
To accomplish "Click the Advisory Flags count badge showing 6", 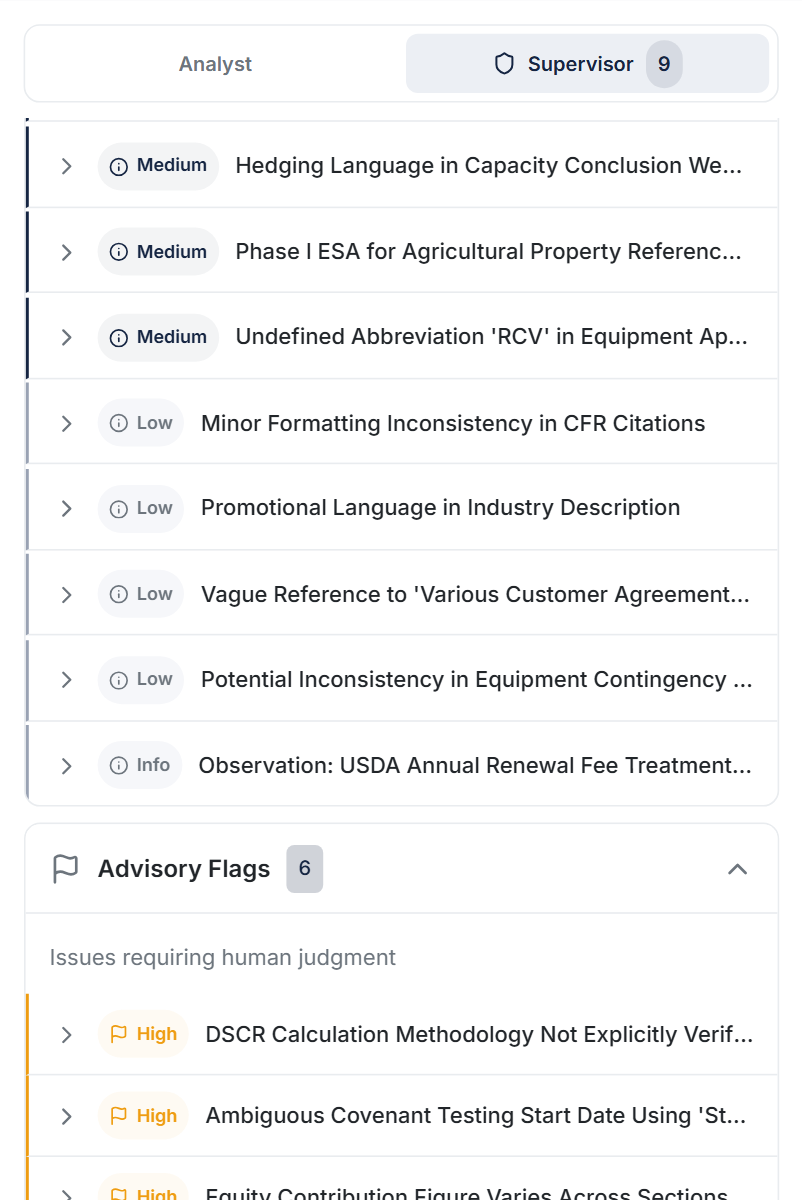I will 305,869.
